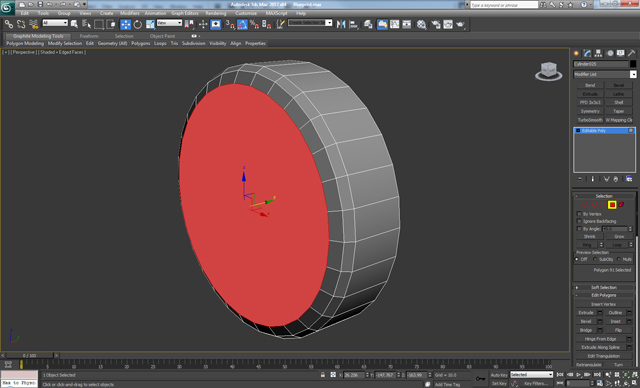This screenshot has width=640, height=388.
Task: Activate Select and Scale tool
Action: [x=150, y=24]
